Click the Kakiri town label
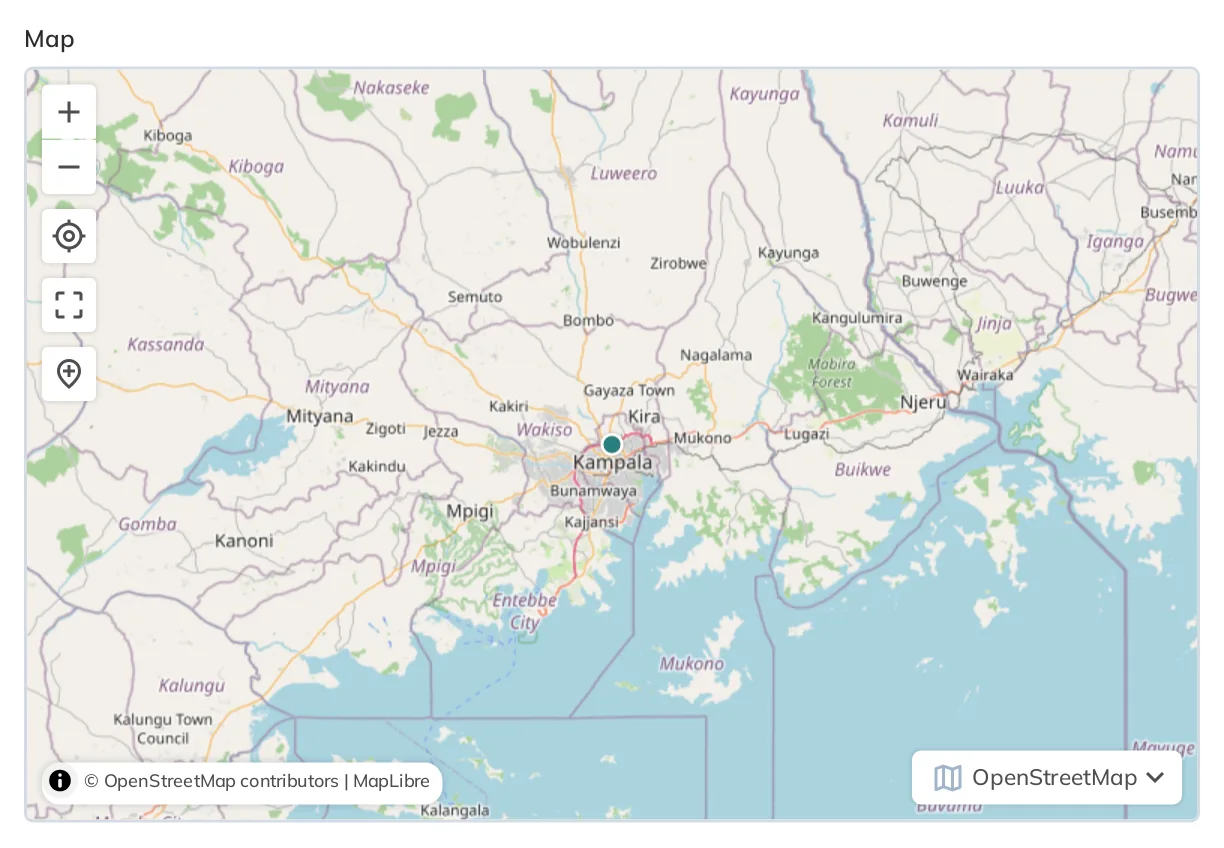The height and width of the screenshot is (848, 1224). click(508, 406)
